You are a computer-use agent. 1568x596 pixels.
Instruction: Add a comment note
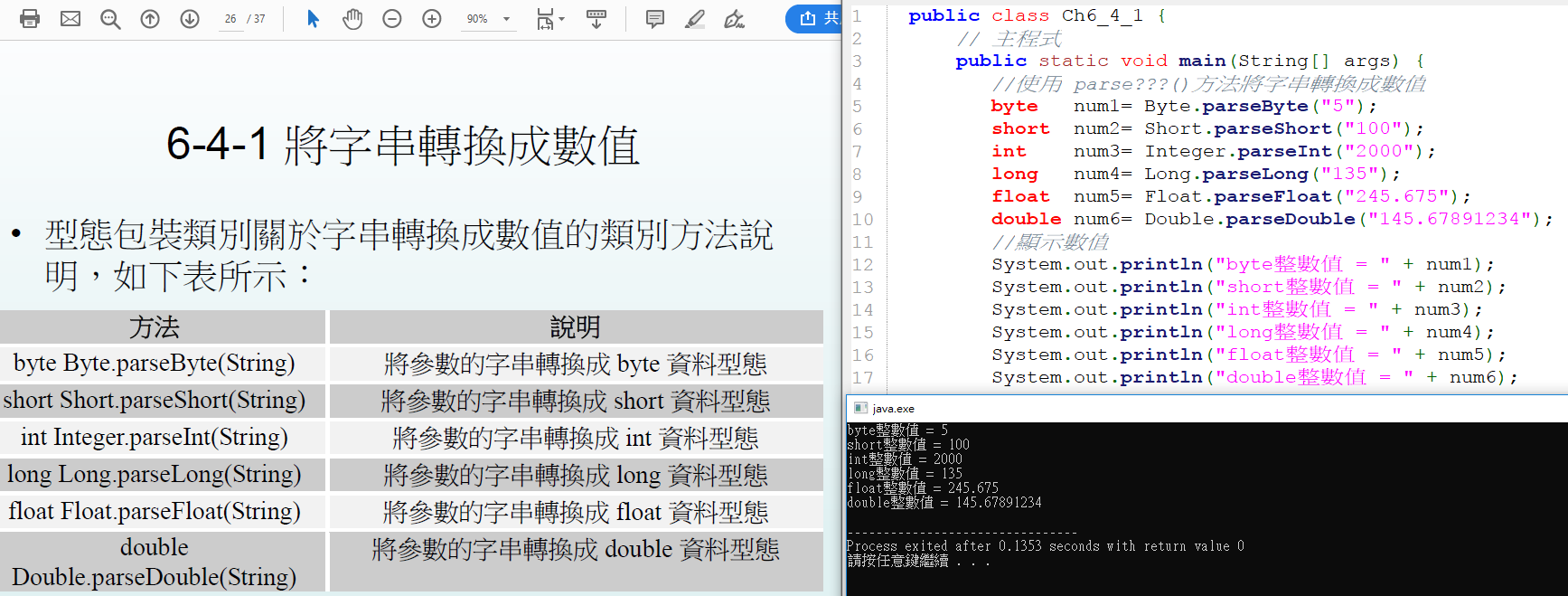tap(655, 19)
